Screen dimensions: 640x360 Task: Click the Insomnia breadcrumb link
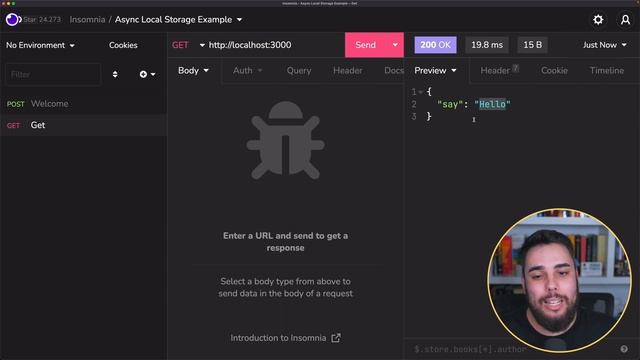87,20
